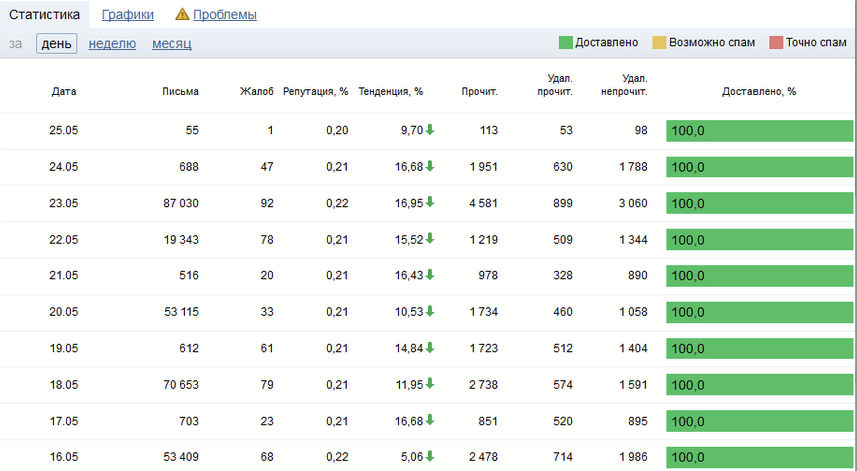Select the день period toggle

point(56,43)
